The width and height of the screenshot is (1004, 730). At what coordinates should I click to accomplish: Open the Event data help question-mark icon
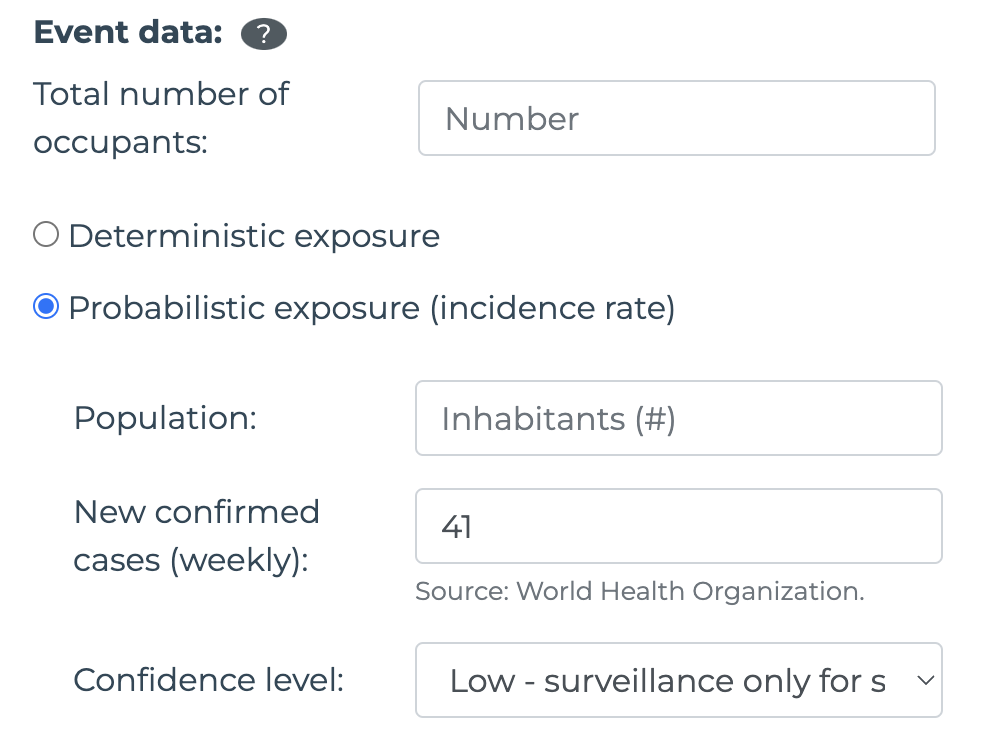[x=264, y=34]
